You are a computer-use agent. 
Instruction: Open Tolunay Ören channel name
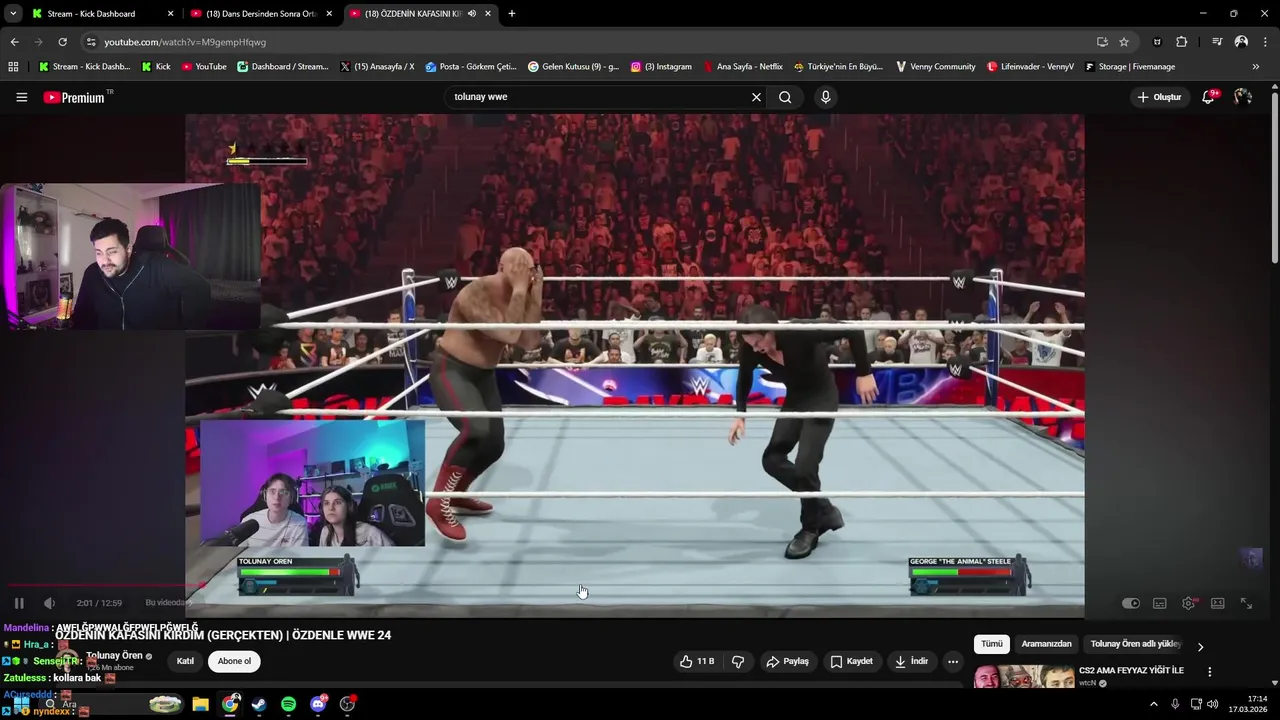click(114, 656)
